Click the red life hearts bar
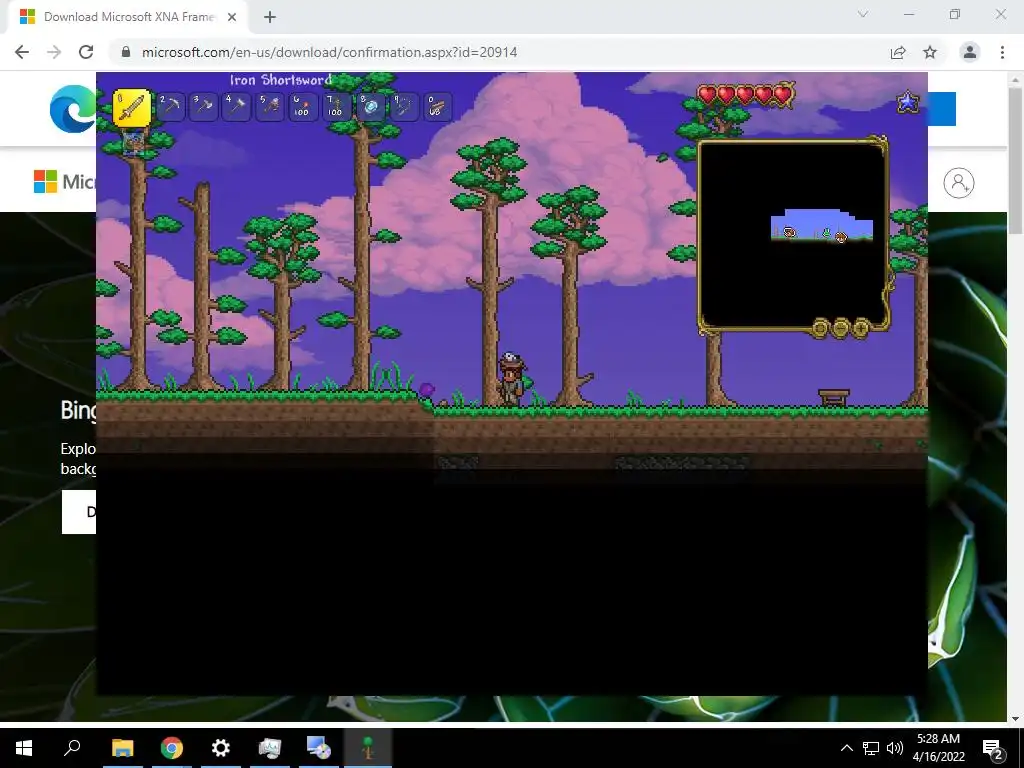 (x=746, y=95)
